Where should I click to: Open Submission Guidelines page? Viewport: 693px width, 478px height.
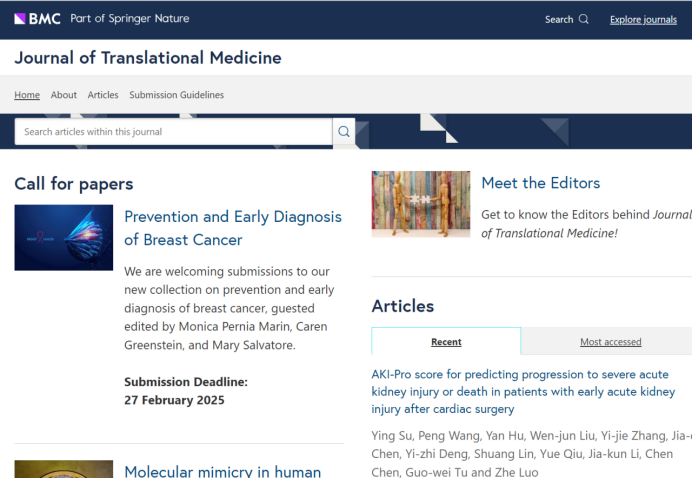pyautogui.click(x=176, y=95)
